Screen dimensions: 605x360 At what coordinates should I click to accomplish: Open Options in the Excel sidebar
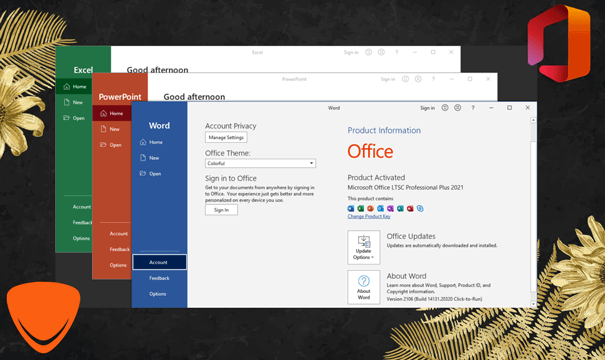pos(81,238)
